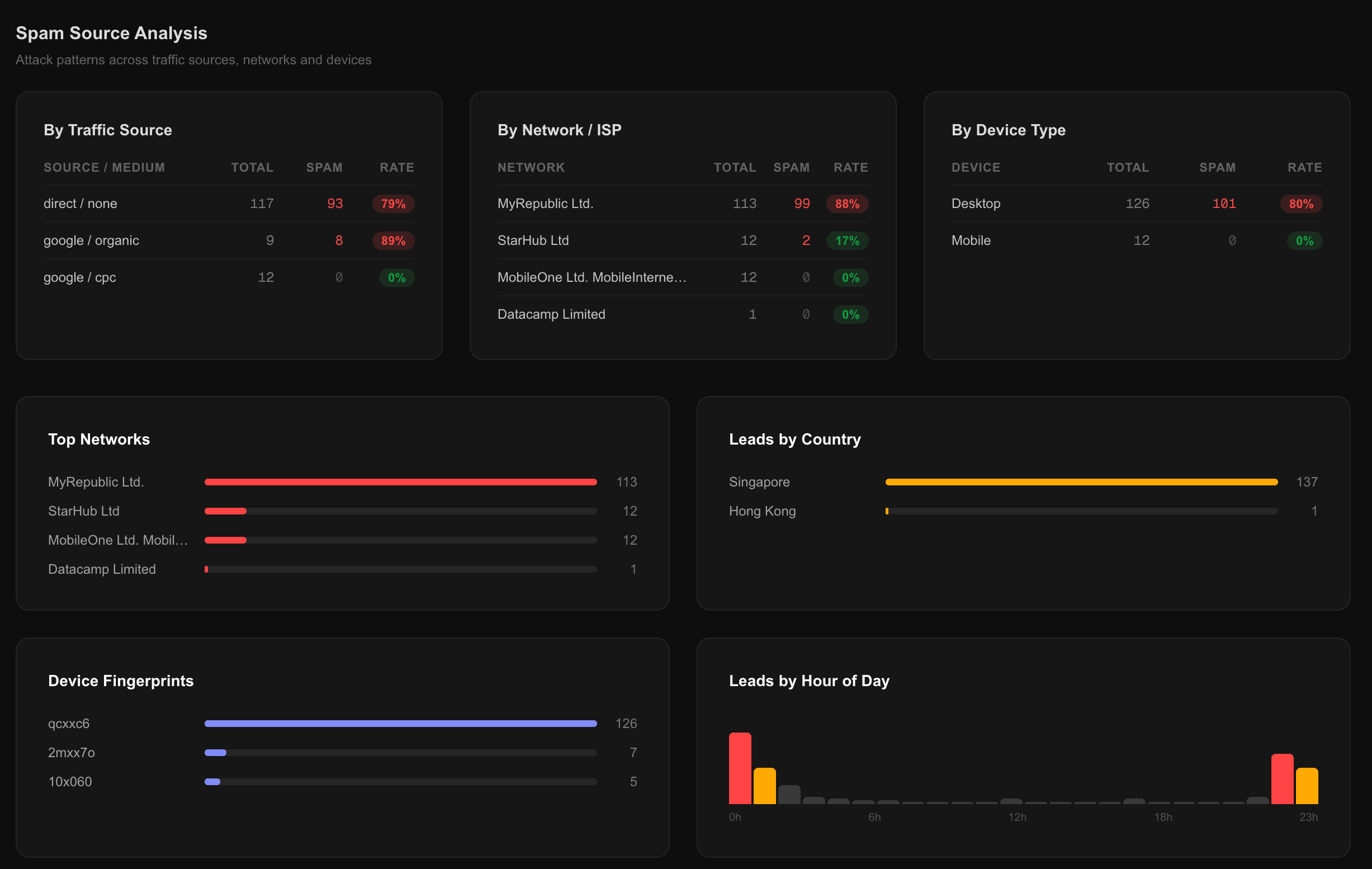The height and width of the screenshot is (869, 1372).
Task: Click the 79% rate badge for direct / none
Action: point(392,204)
